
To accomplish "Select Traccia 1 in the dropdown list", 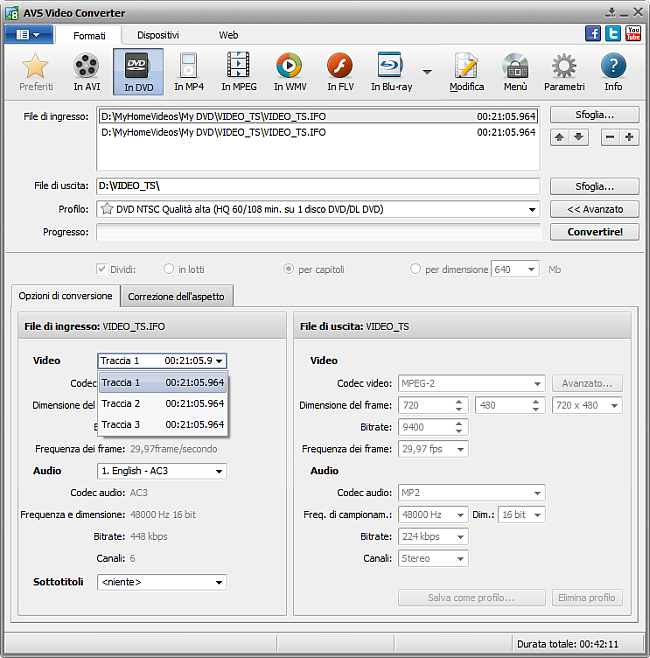I will [x=163, y=383].
